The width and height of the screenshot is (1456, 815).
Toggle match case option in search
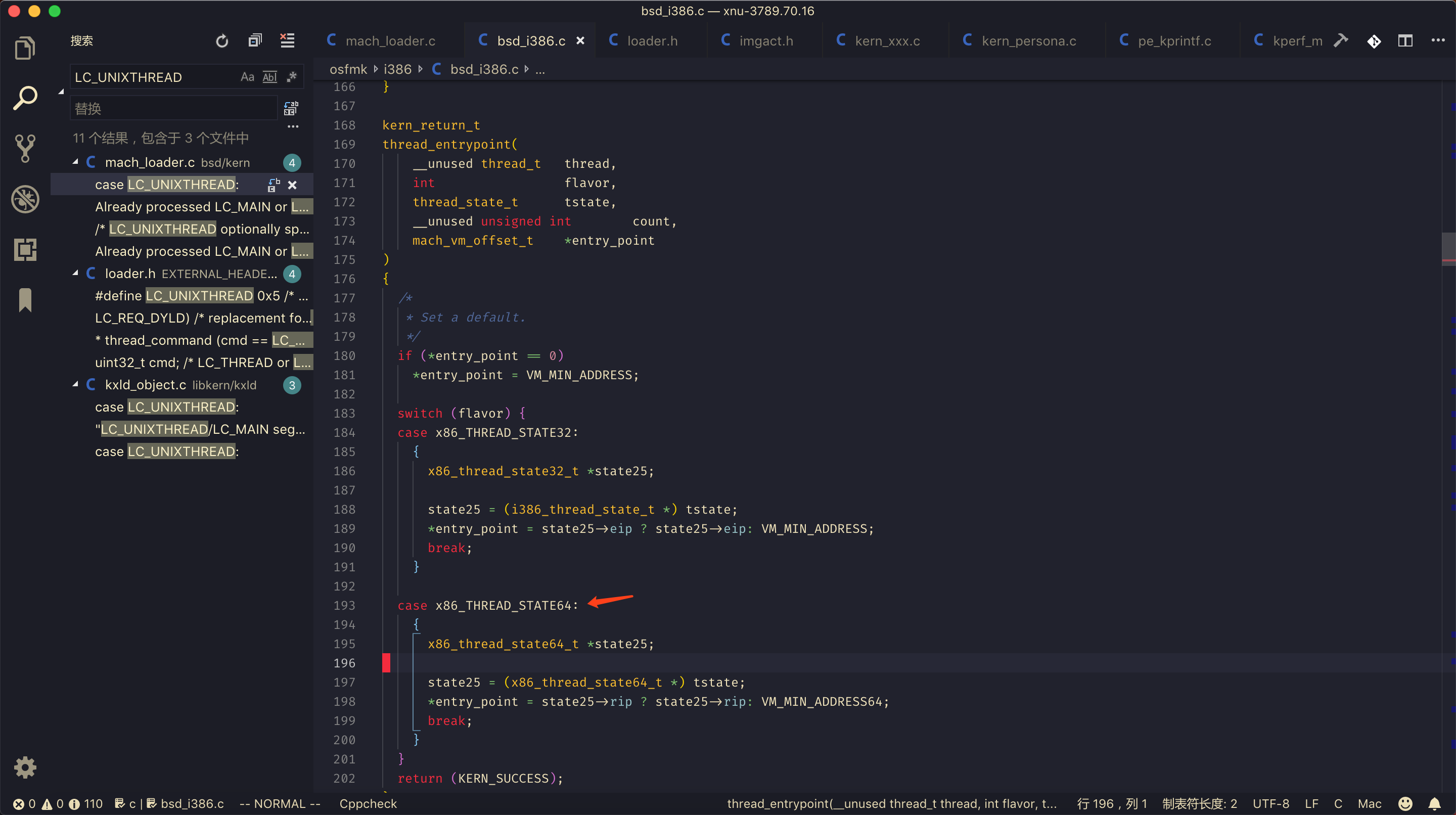(x=247, y=77)
